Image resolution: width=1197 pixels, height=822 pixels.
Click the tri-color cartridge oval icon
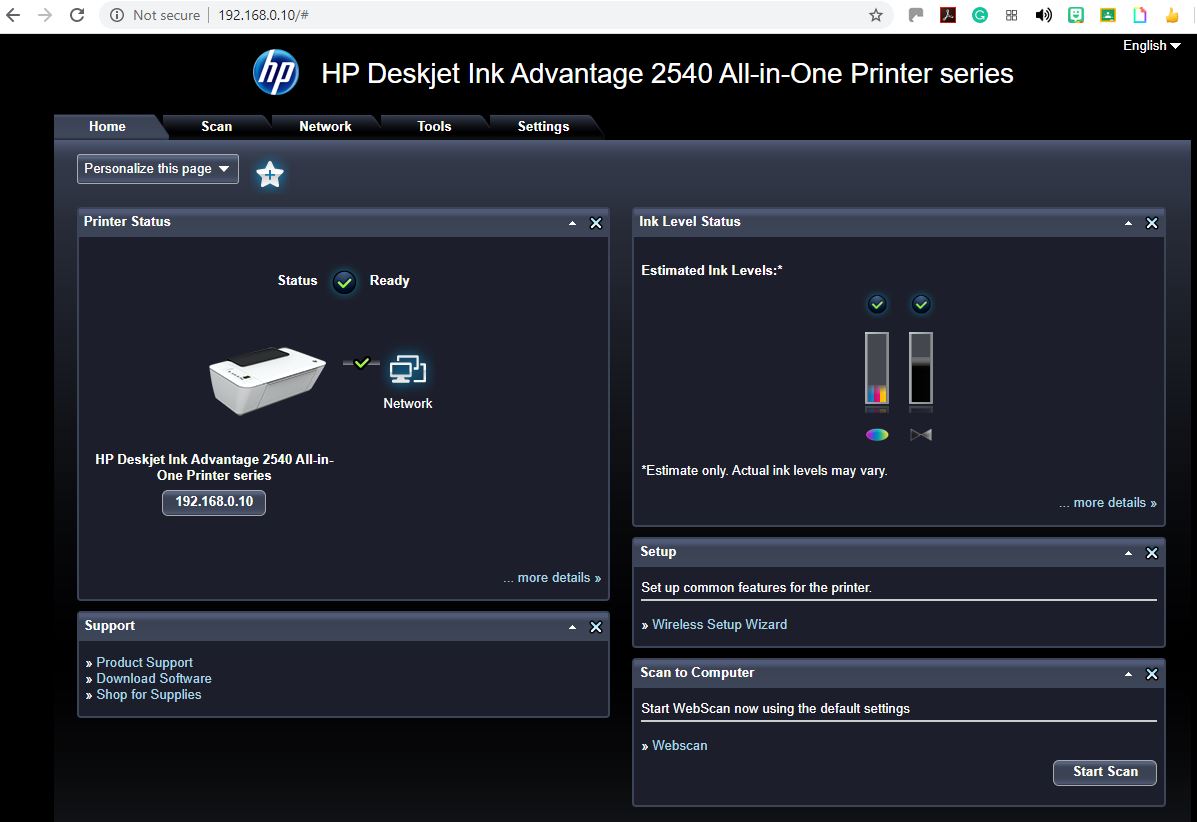[x=877, y=435]
